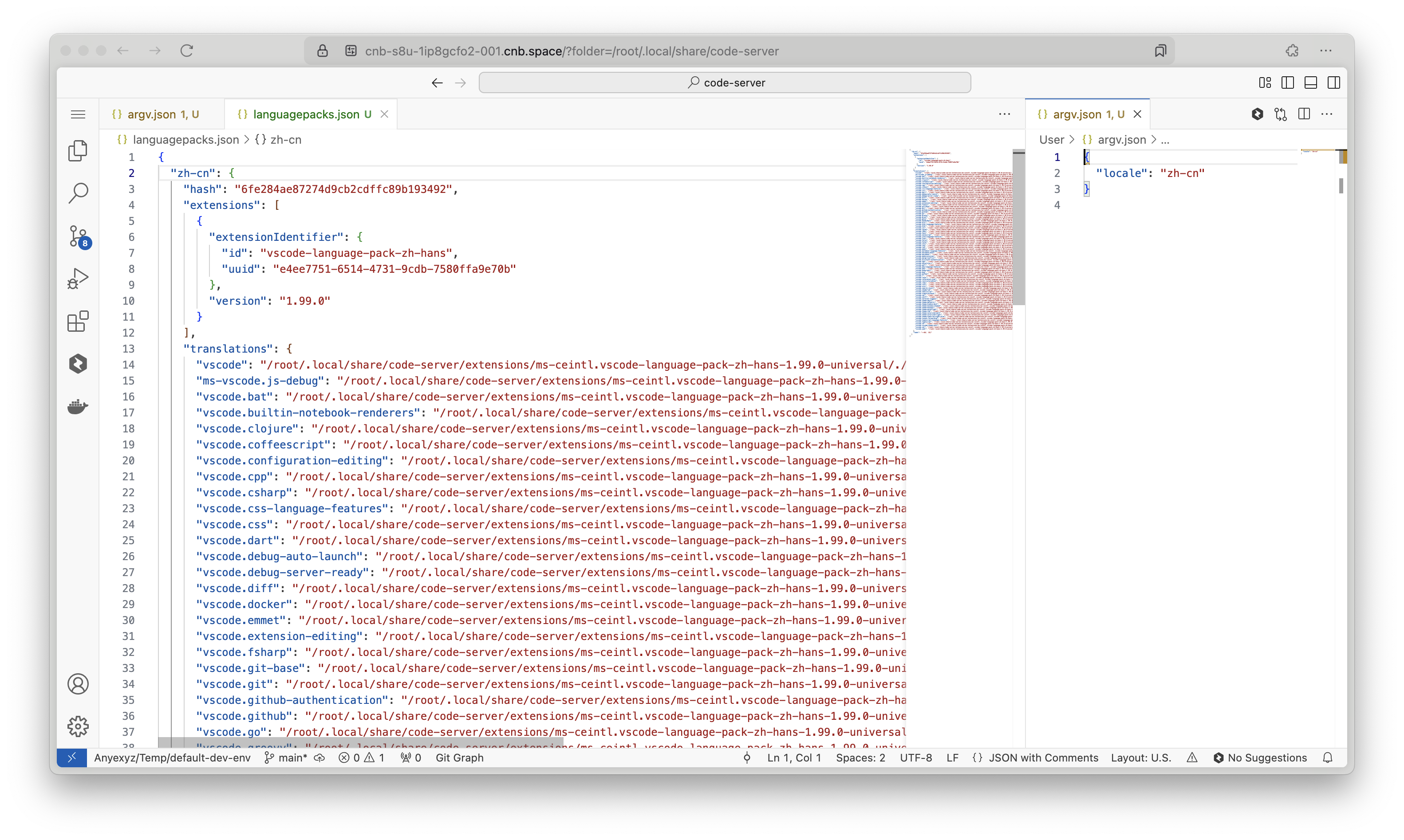Open changes compare icon in right editor toolbar
1404x840 pixels.
click(x=1281, y=114)
